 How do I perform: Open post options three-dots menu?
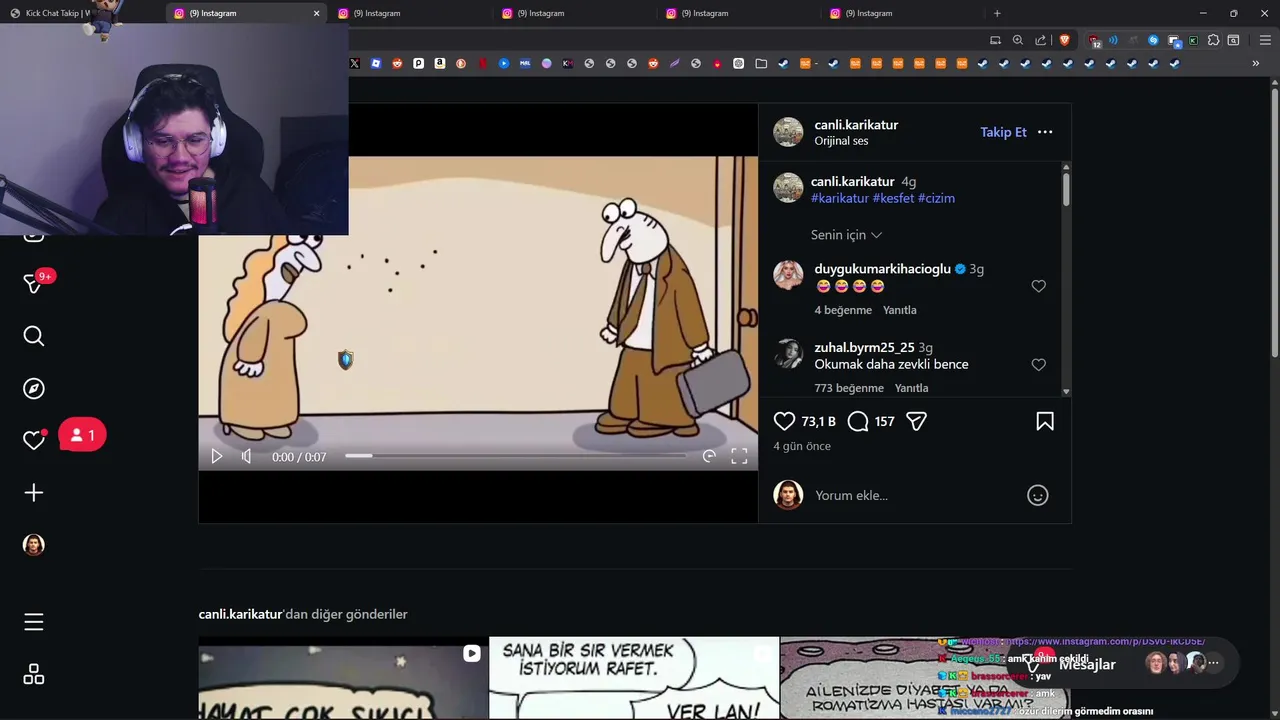click(x=1045, y=132)
